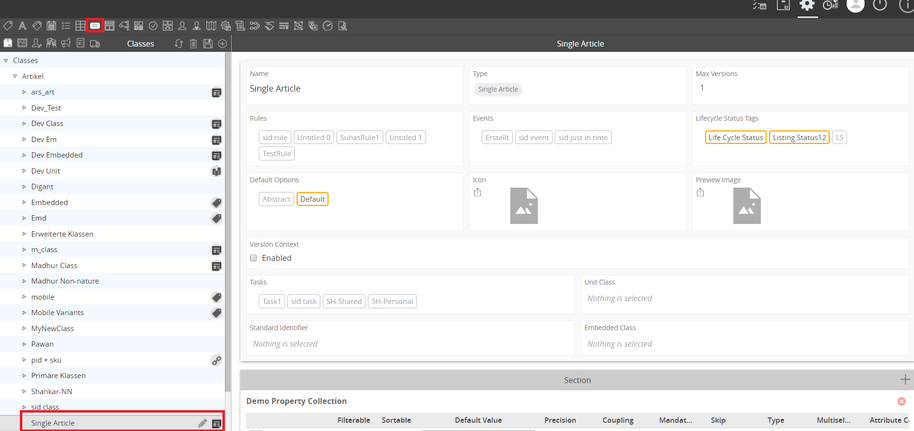Viewport: 914px width, 431px height.
Task: Select the Embedded class row
Action: pyautogui.click(x=112, y=202)
